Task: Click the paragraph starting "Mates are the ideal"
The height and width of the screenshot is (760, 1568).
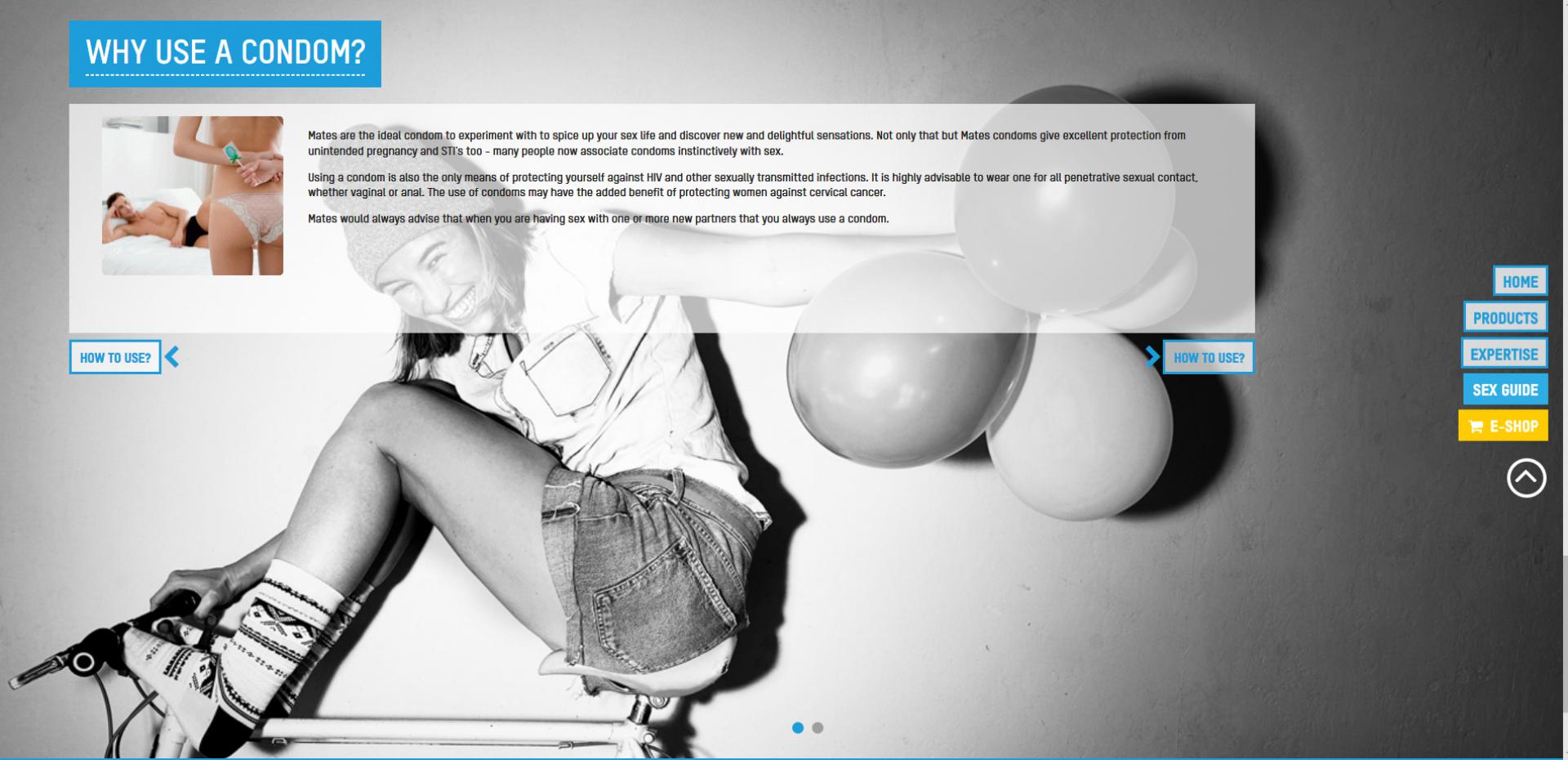Action: click(746, 143)
